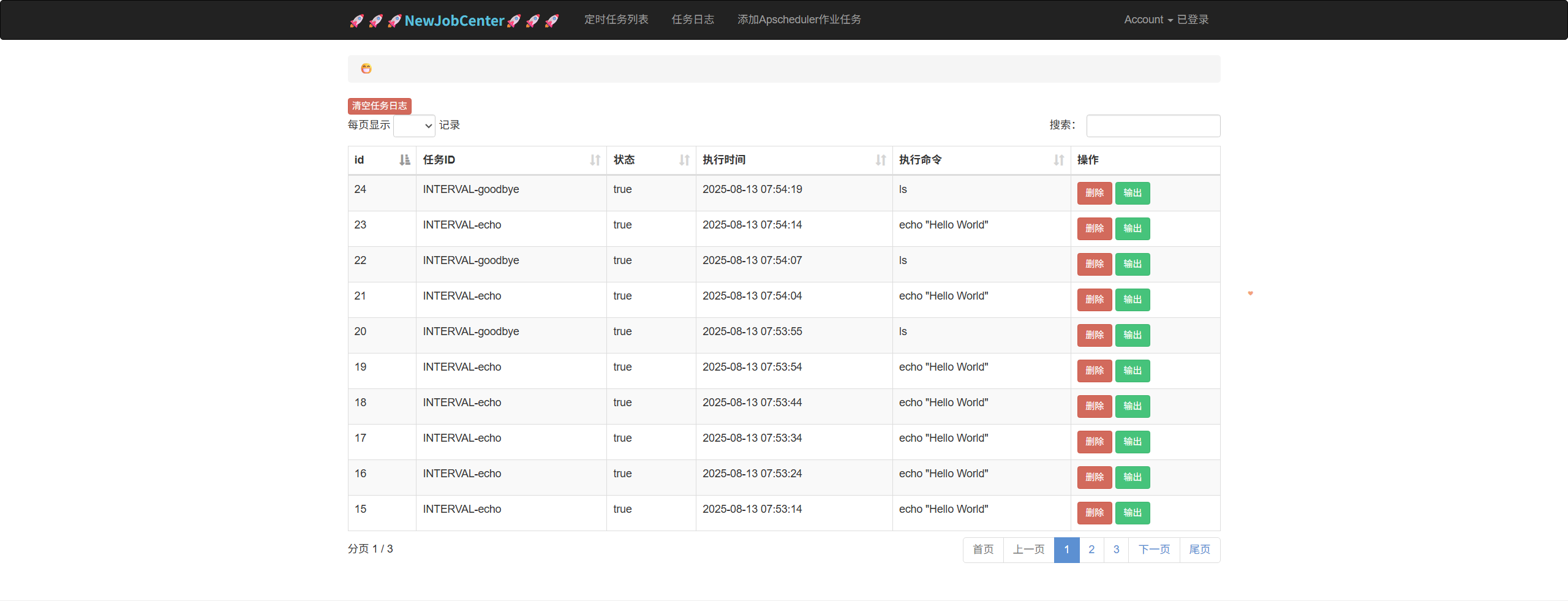Delete log row with id 20
Image resolution: width=1568 pixels, height=601 pixels.
(x=1095, y=335)
